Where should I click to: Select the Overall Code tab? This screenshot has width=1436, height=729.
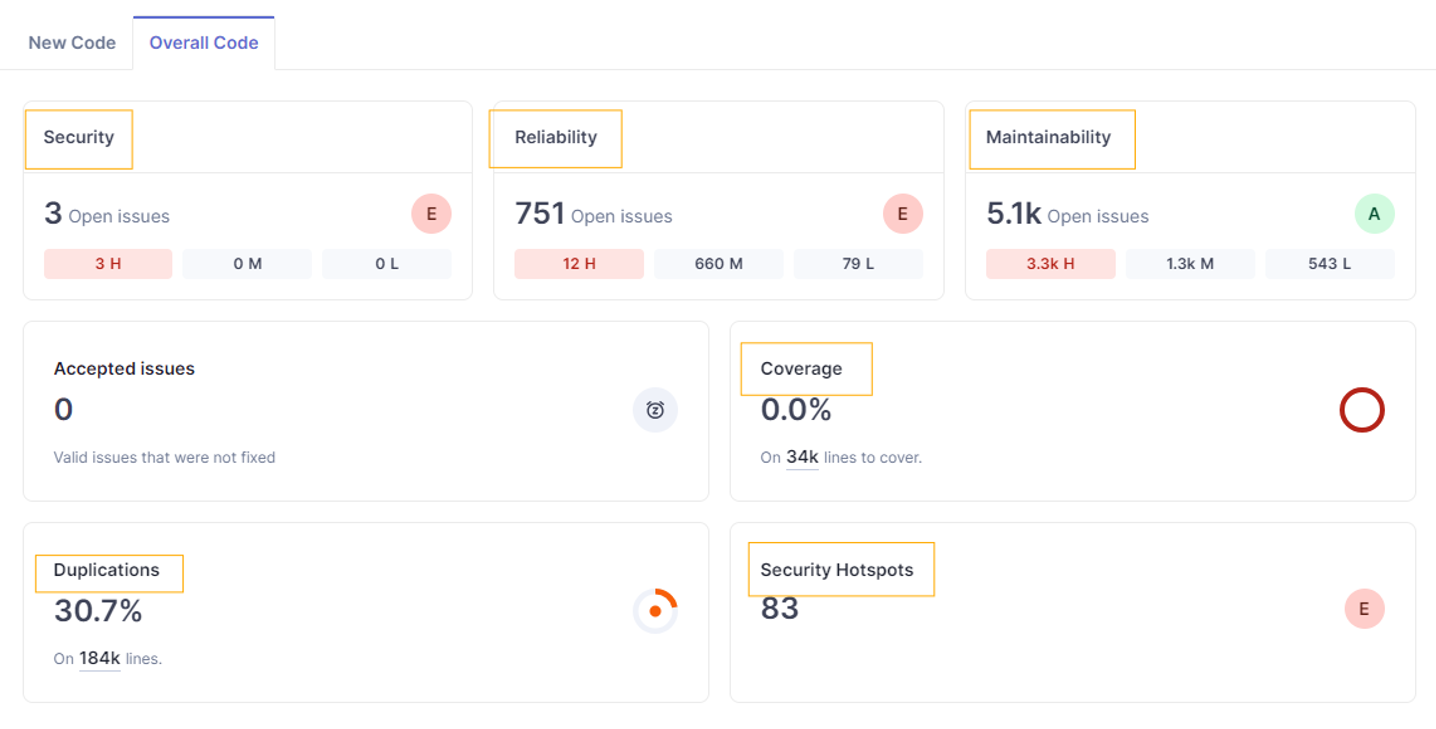tap(204, 43)
